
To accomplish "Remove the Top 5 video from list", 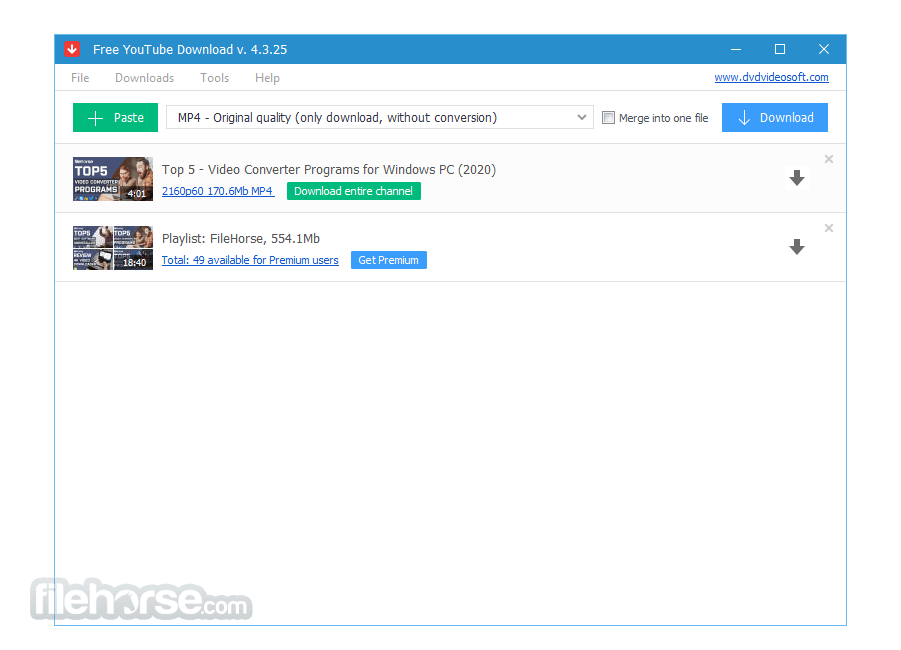I will (829, 159).
